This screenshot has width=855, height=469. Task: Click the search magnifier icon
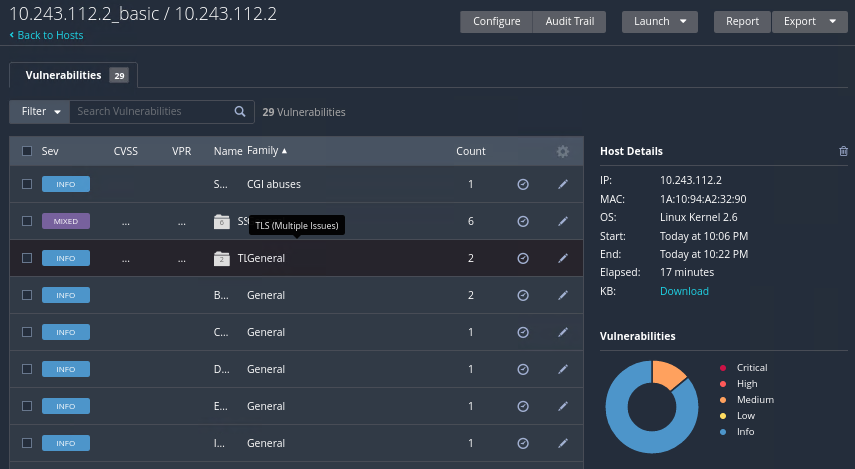[240, 112]
